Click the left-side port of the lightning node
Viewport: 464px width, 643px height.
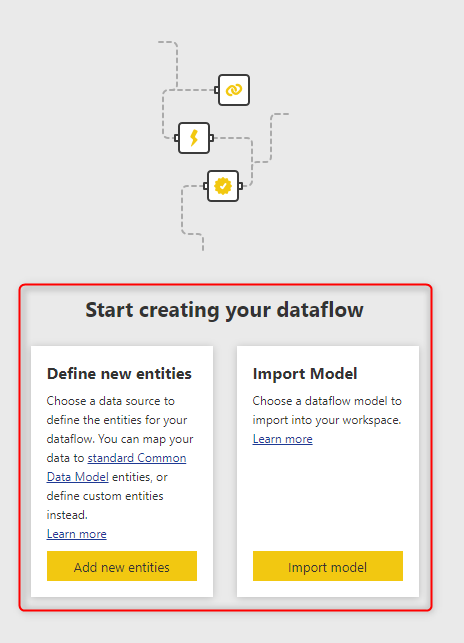pos(176,138)
